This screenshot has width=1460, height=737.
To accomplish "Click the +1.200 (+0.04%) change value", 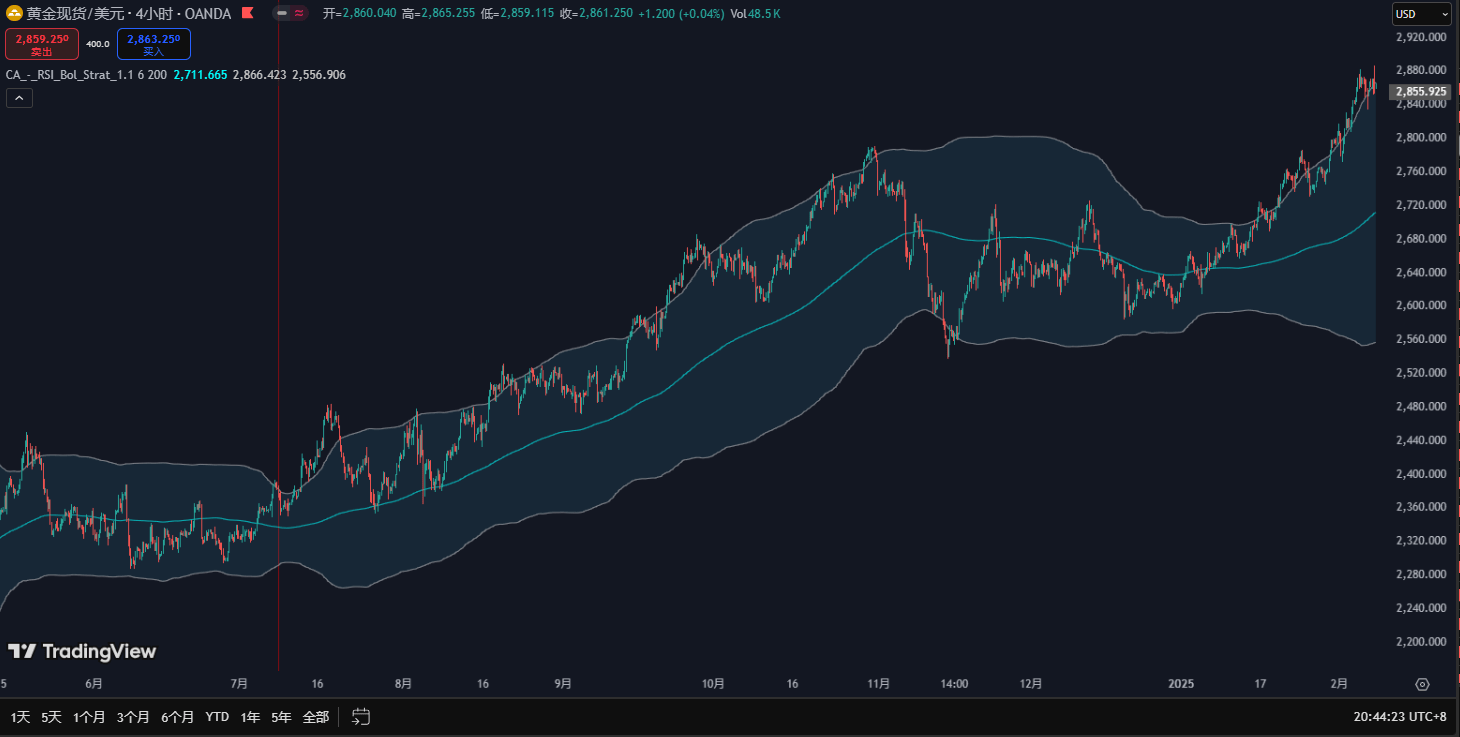I will 681,14.
